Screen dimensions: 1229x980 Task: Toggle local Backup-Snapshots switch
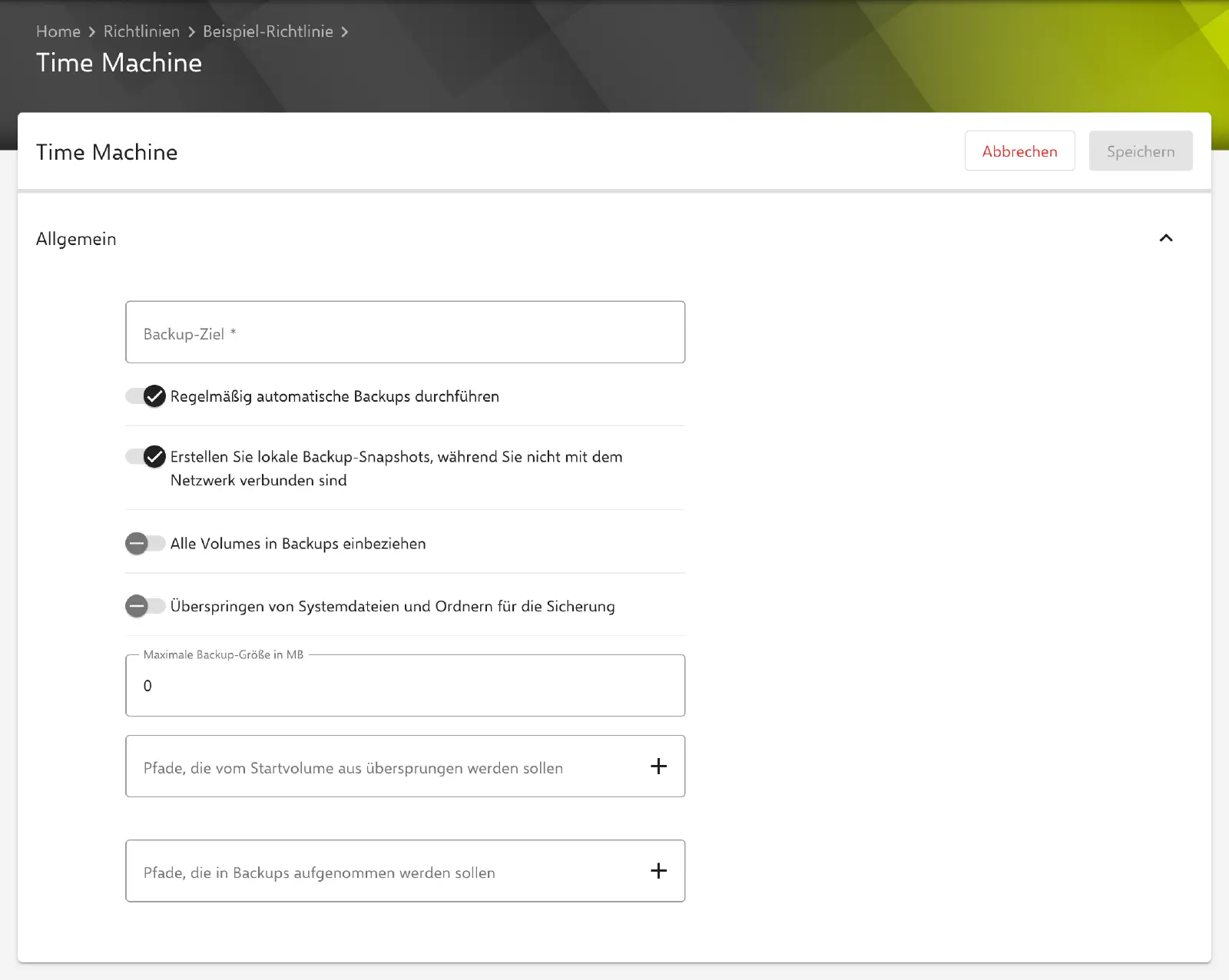coord(146,456)
